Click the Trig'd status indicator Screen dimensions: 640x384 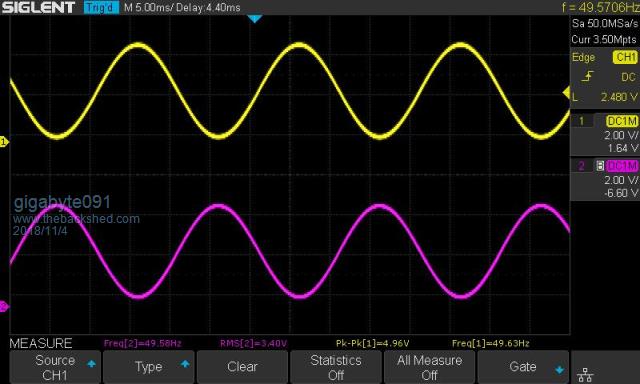(x=101, y=7)
